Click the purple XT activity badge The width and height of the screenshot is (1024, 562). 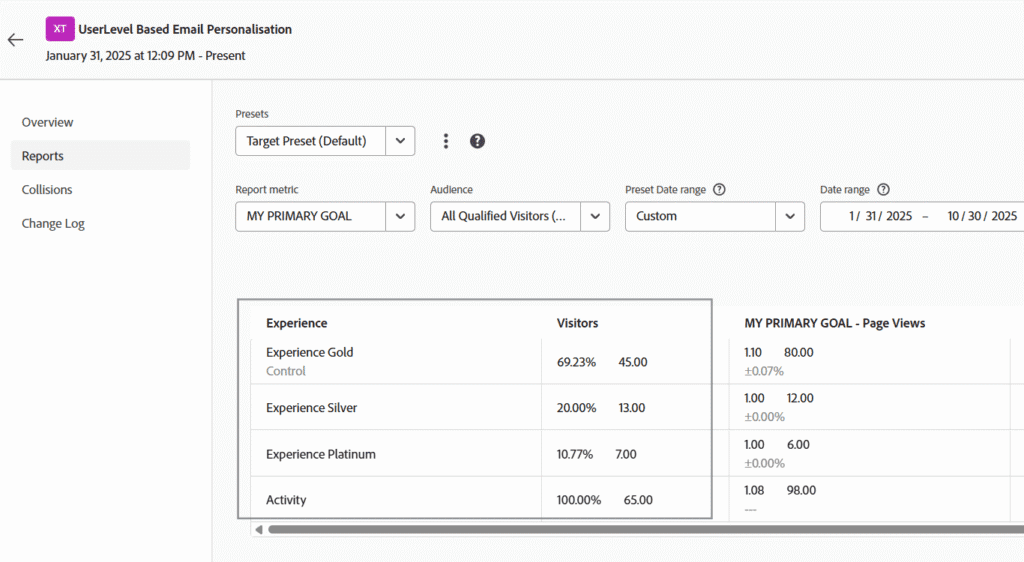point(60,29)
